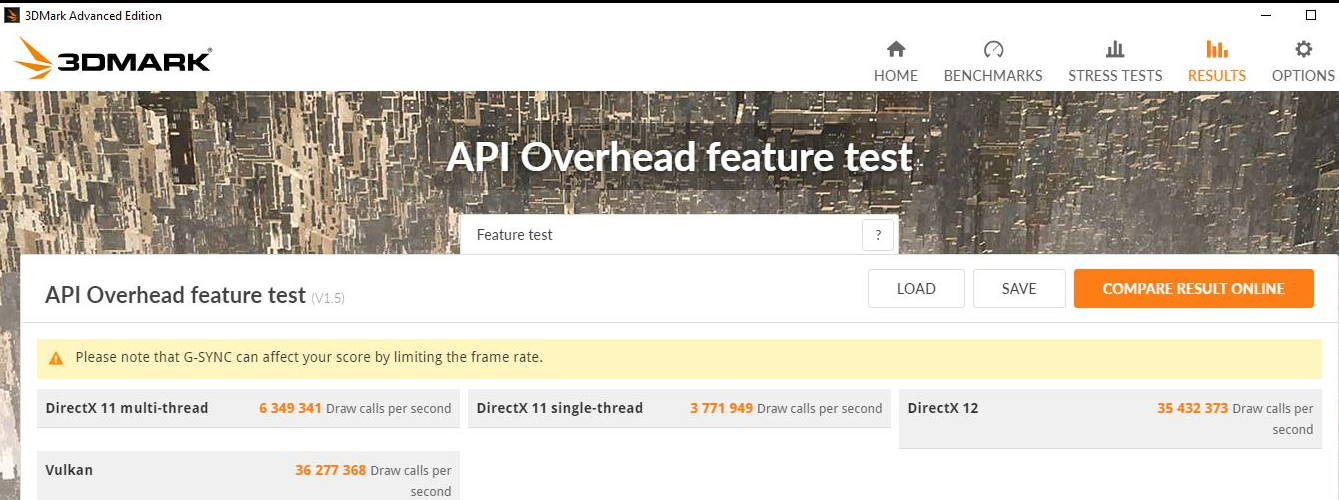Screen dimensions: 1339x500
Task: Click the Feature test label
Action: 514,235
